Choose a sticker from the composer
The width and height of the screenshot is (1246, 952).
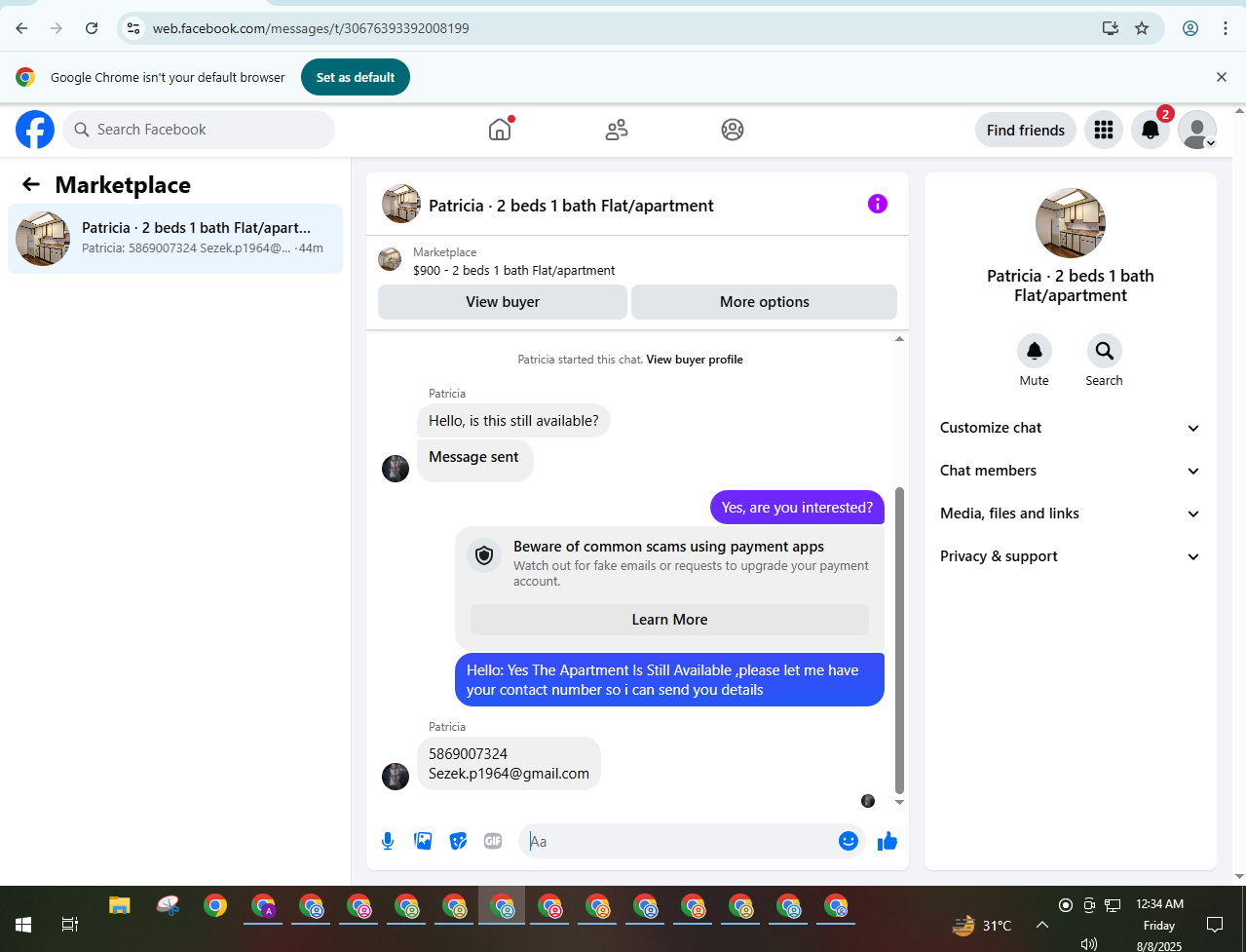458,841
